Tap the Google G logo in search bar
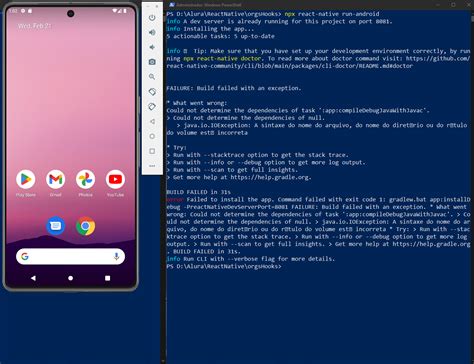The width and height of the screenshot is (474, 364). (25, 256)
